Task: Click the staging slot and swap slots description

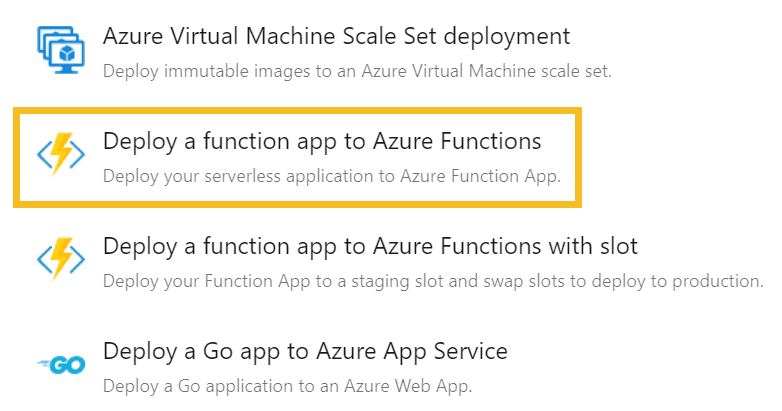Action: click(433, 282)
